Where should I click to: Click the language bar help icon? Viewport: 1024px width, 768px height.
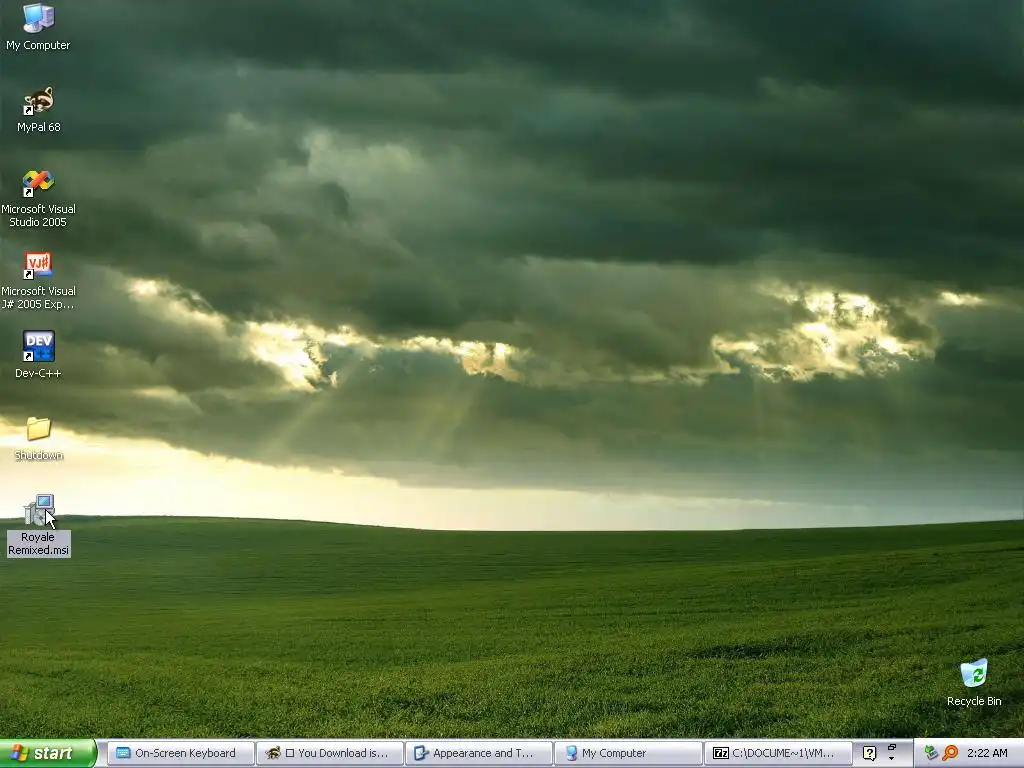(x=869, y=753)
